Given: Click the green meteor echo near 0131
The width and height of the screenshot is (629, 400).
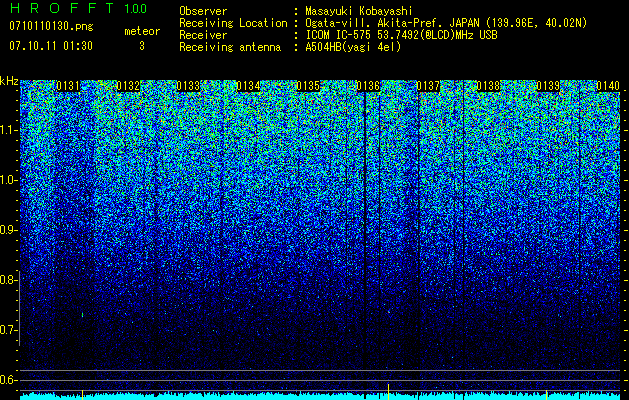Looking at the screenshot, I should point(83,315).
